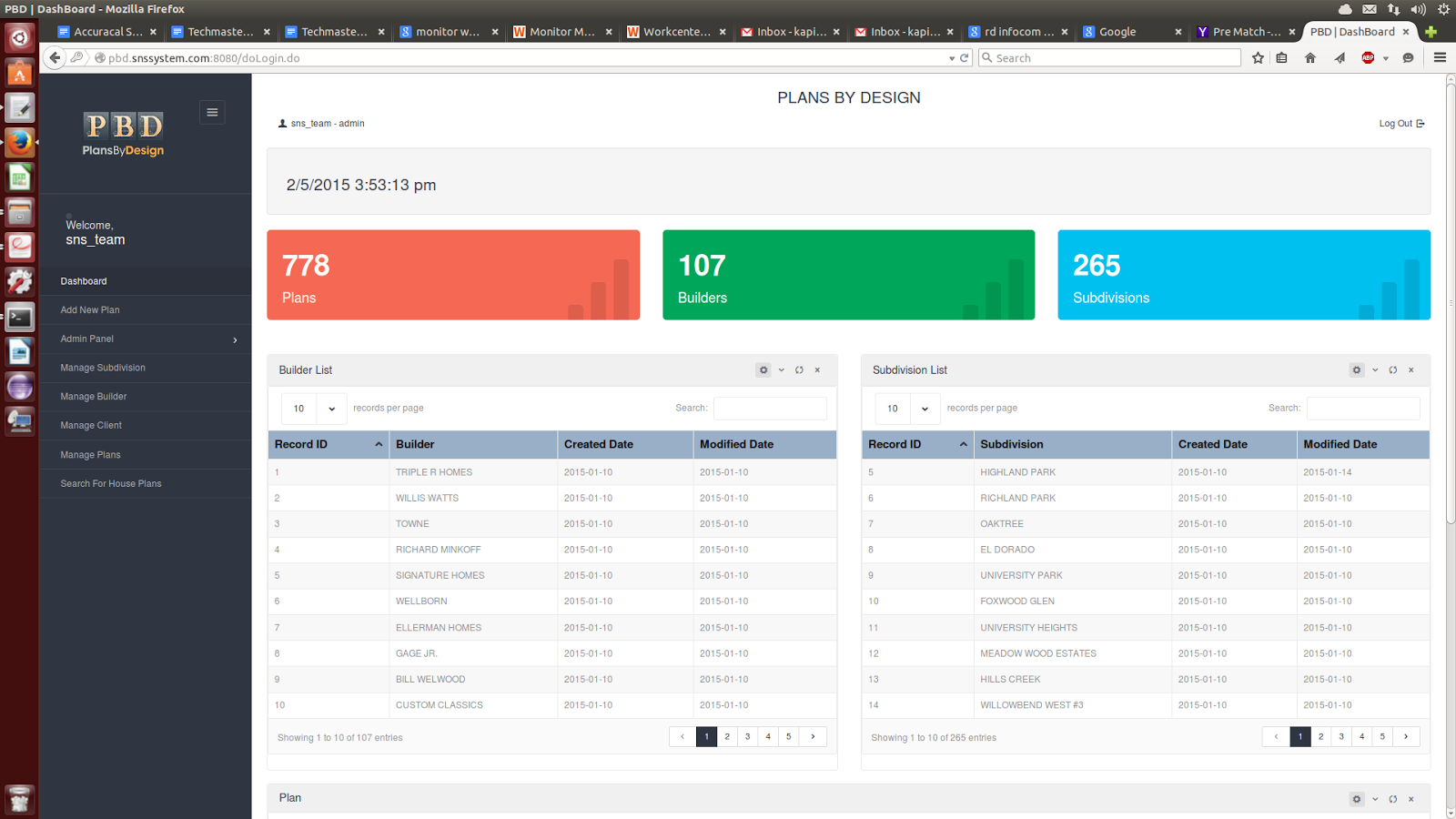Open Manage Subdivision in sidebar
1456x819 pixels.
pos(103,368)
